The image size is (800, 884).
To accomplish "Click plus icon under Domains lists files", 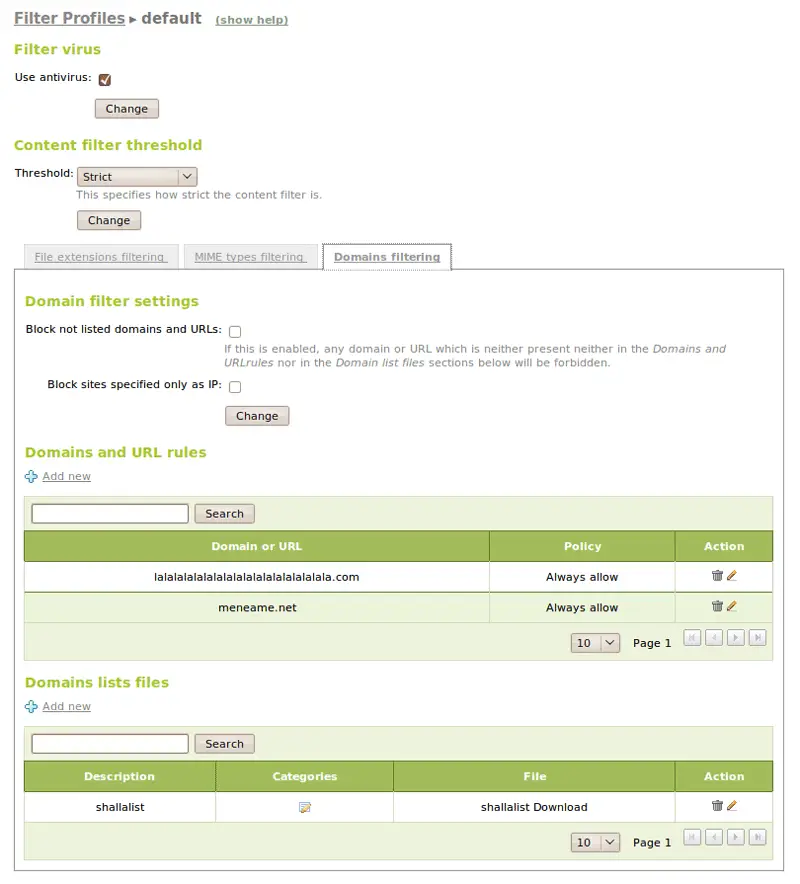I will (31, 706).
